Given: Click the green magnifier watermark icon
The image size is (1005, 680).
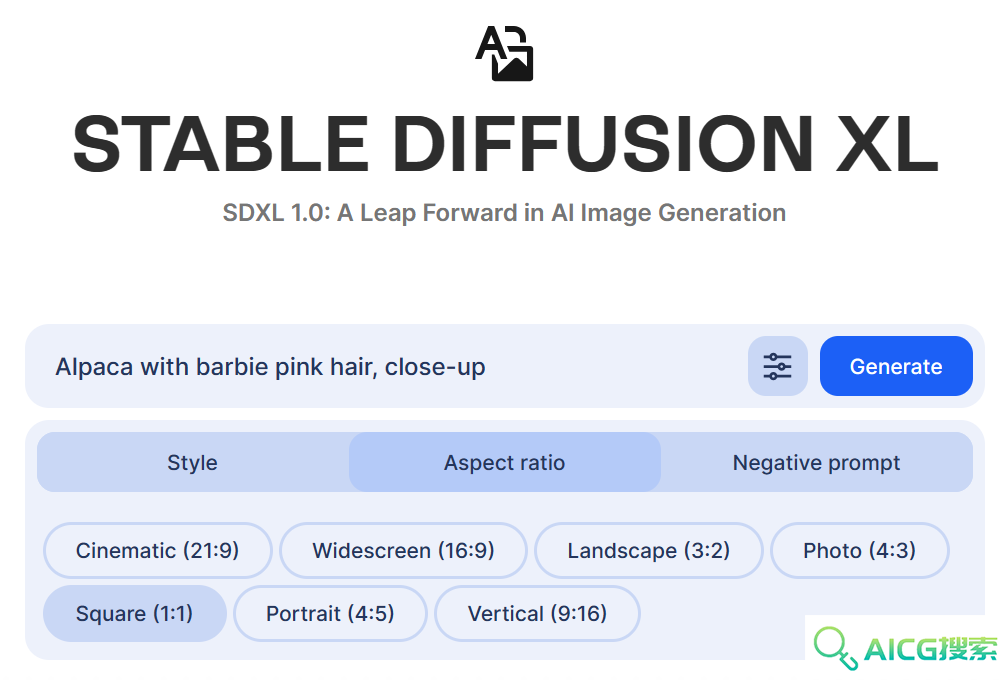Looking at the screenshot, I should coord(835,648).
